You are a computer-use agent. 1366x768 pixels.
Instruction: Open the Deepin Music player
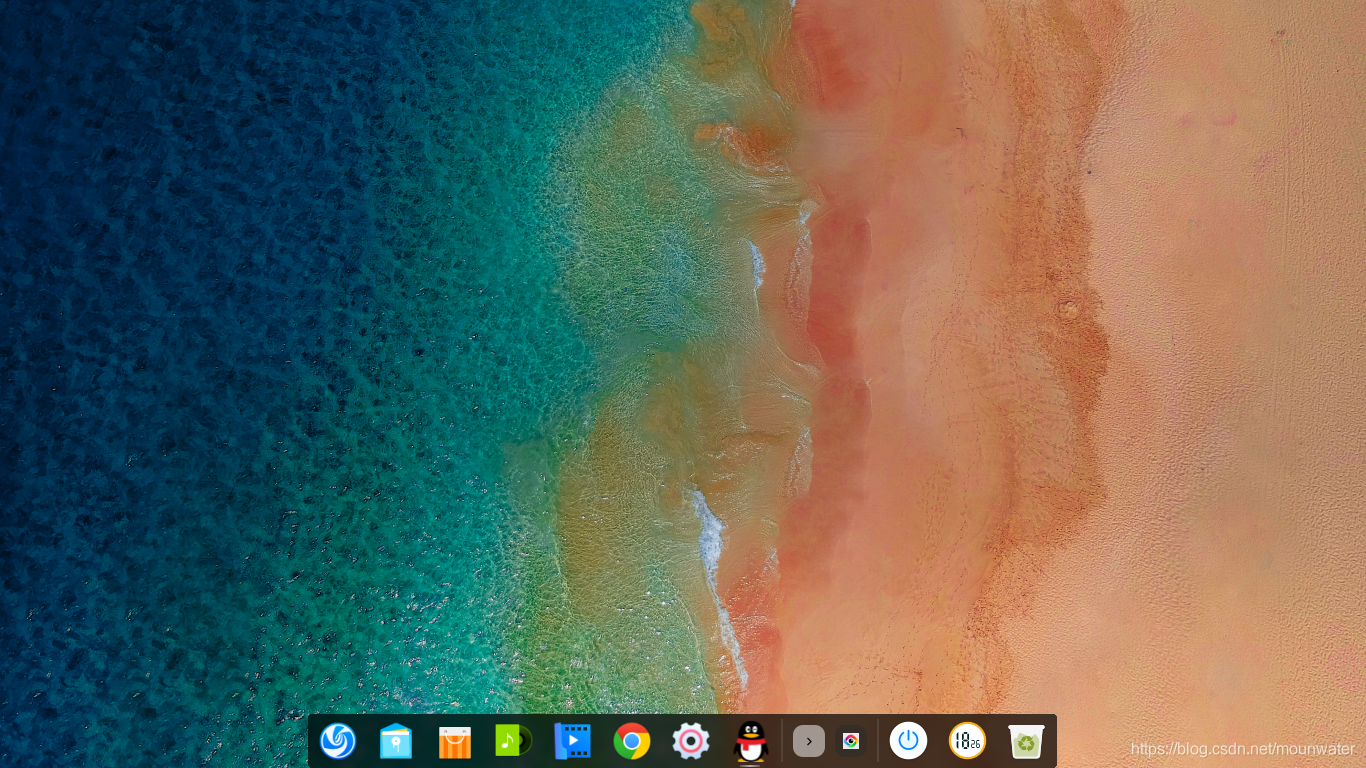click(513, 741)
